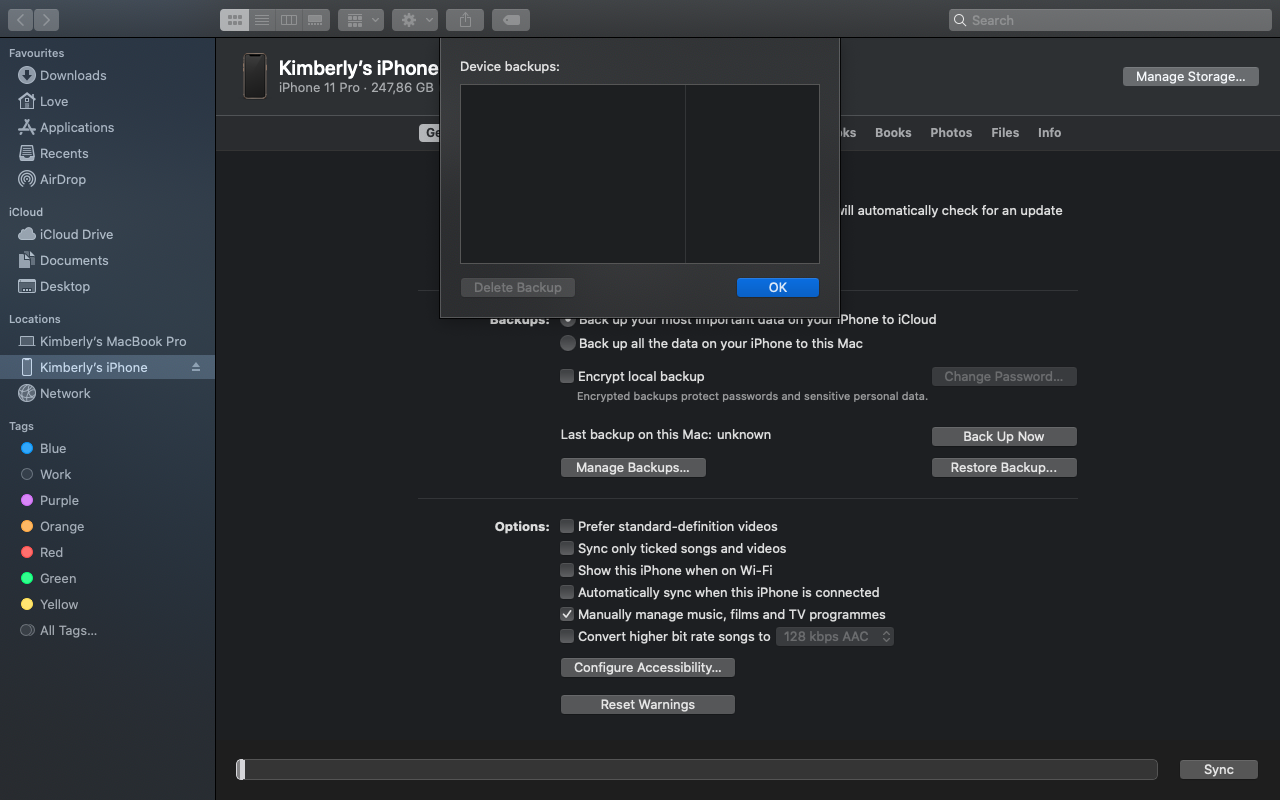Untick Manually manage music, films and TV programmes

click(567, 614)
